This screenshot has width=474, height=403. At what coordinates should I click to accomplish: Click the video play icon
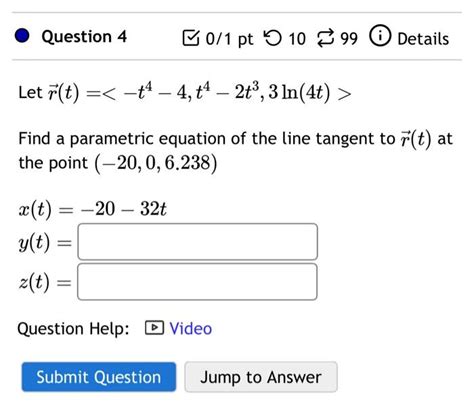point(154,327)
